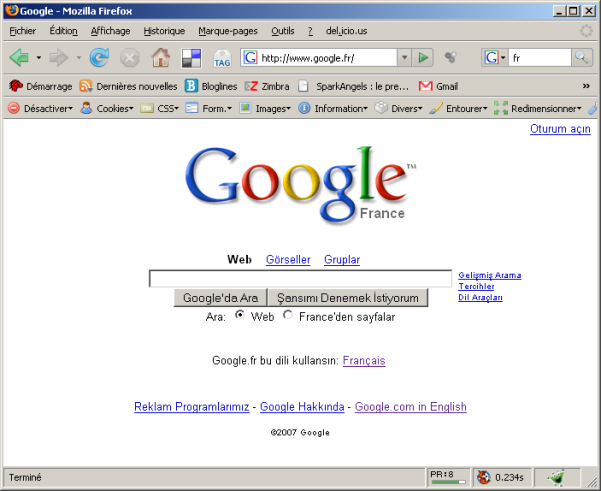This screenshot has width=601, height=491.
Task: Open the search engine selector dropdown
Action: 495,58
